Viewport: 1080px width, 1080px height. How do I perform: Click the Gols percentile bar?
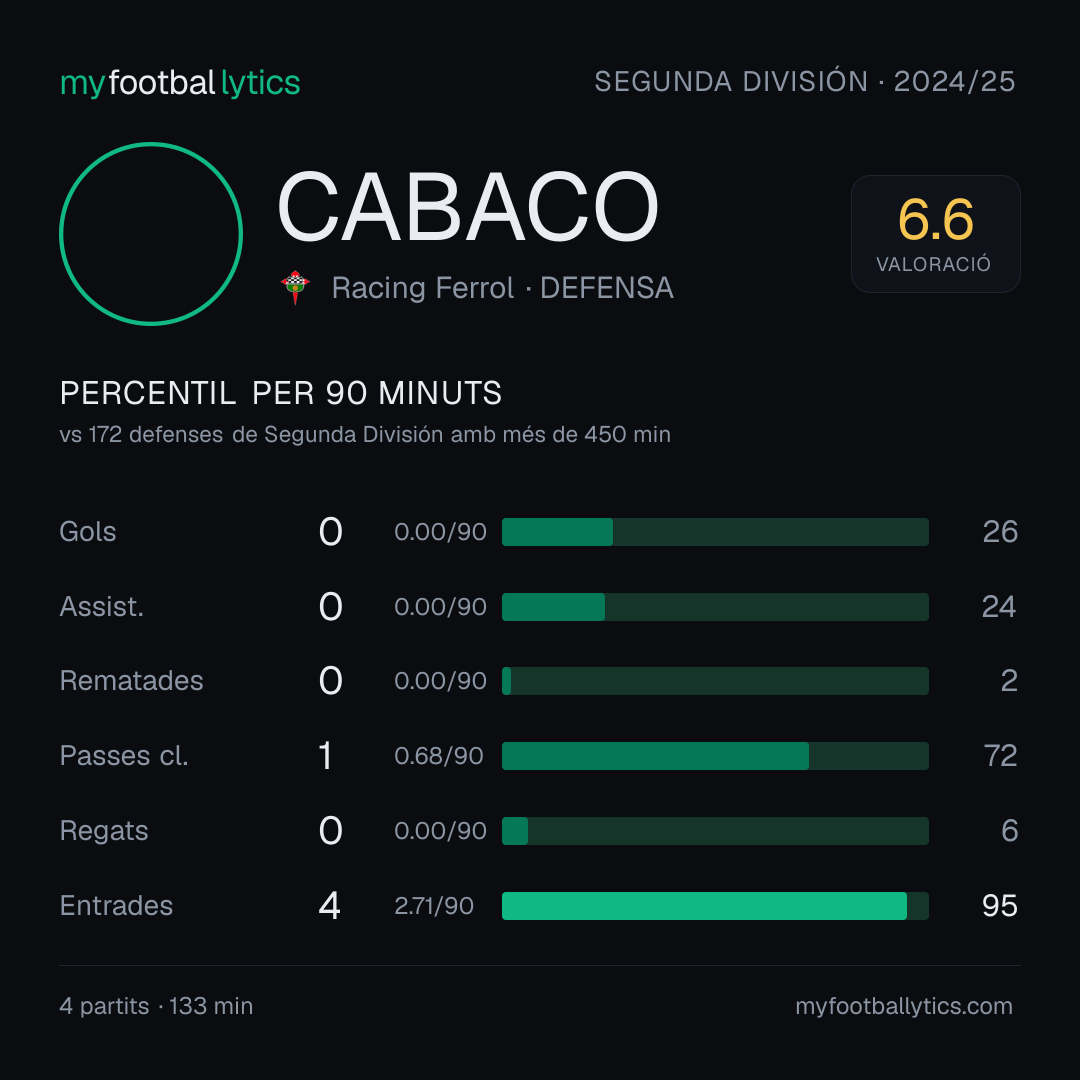(x=715, y=532)
